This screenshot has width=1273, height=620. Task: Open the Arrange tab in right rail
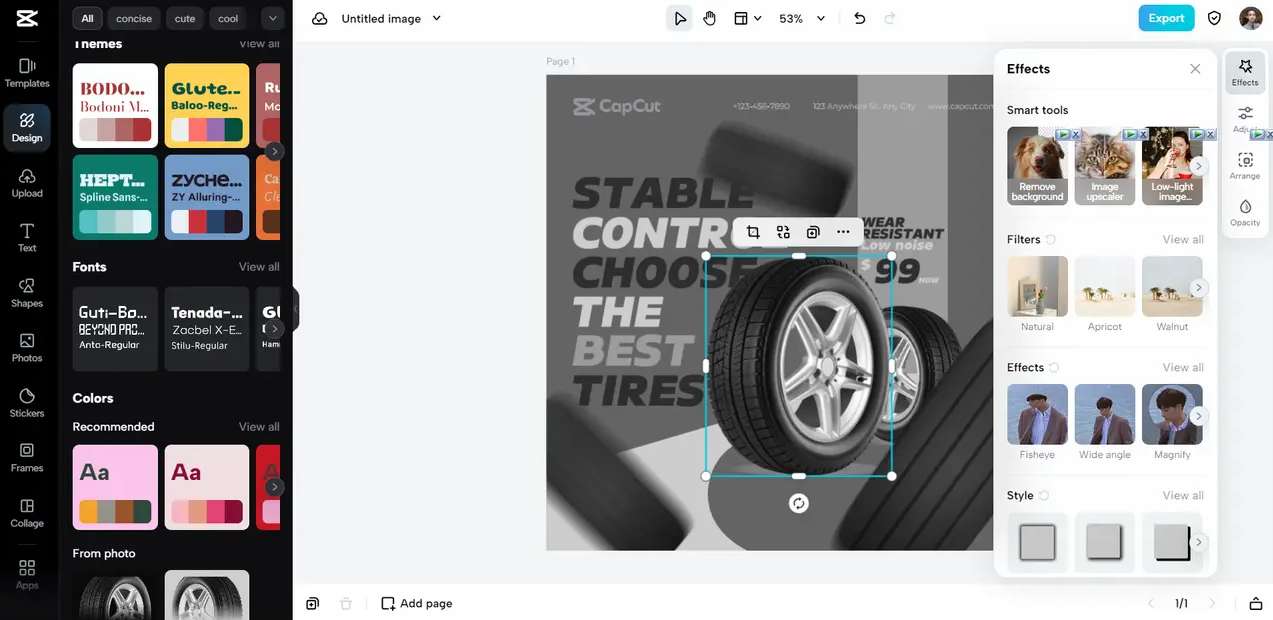(x=1245, y=166)
